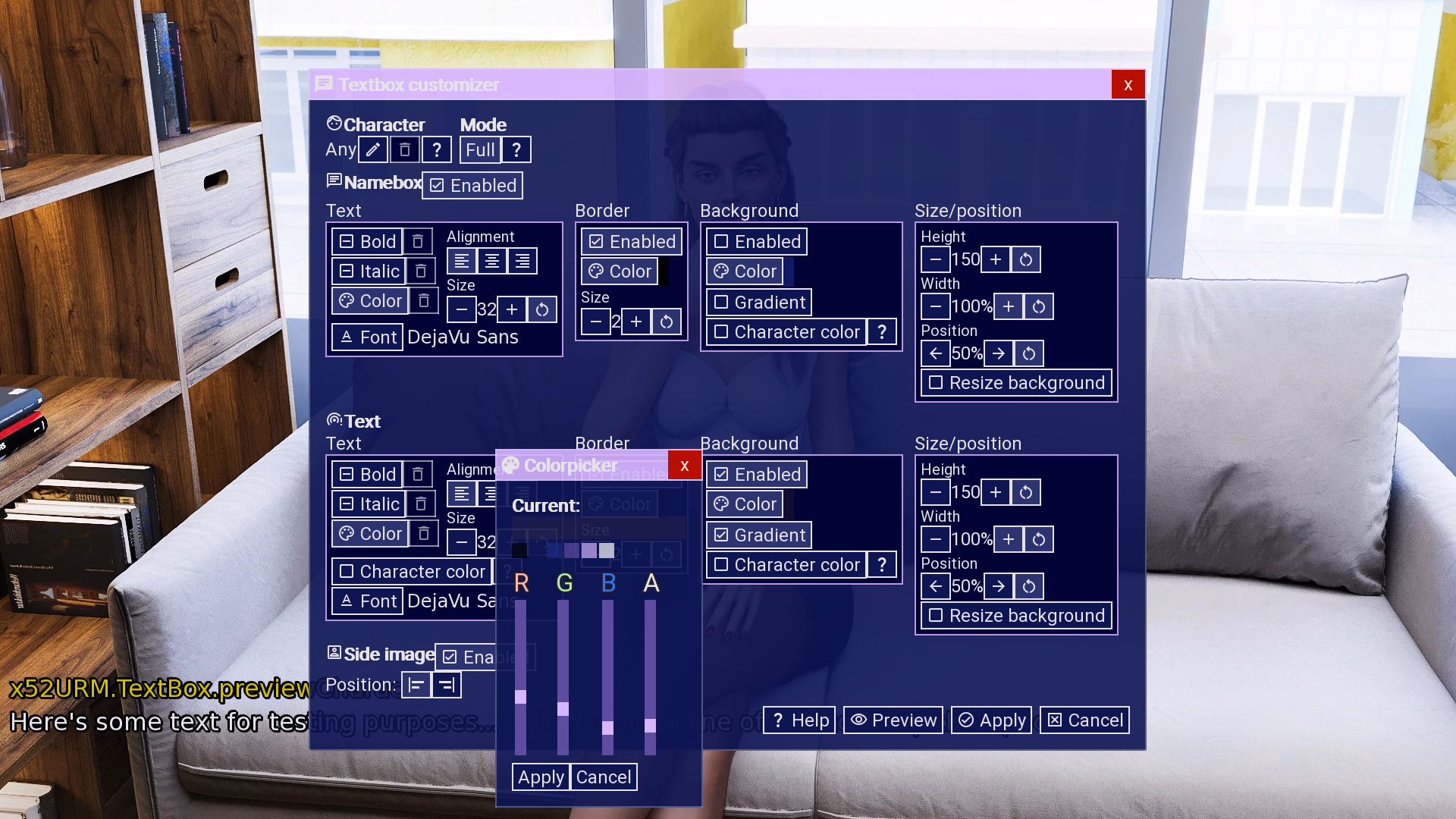This screenshot has height=819, width=1456.
Task: Set Namebox text alignment to left
Action: pyautogui.click(x=462, y=262)
